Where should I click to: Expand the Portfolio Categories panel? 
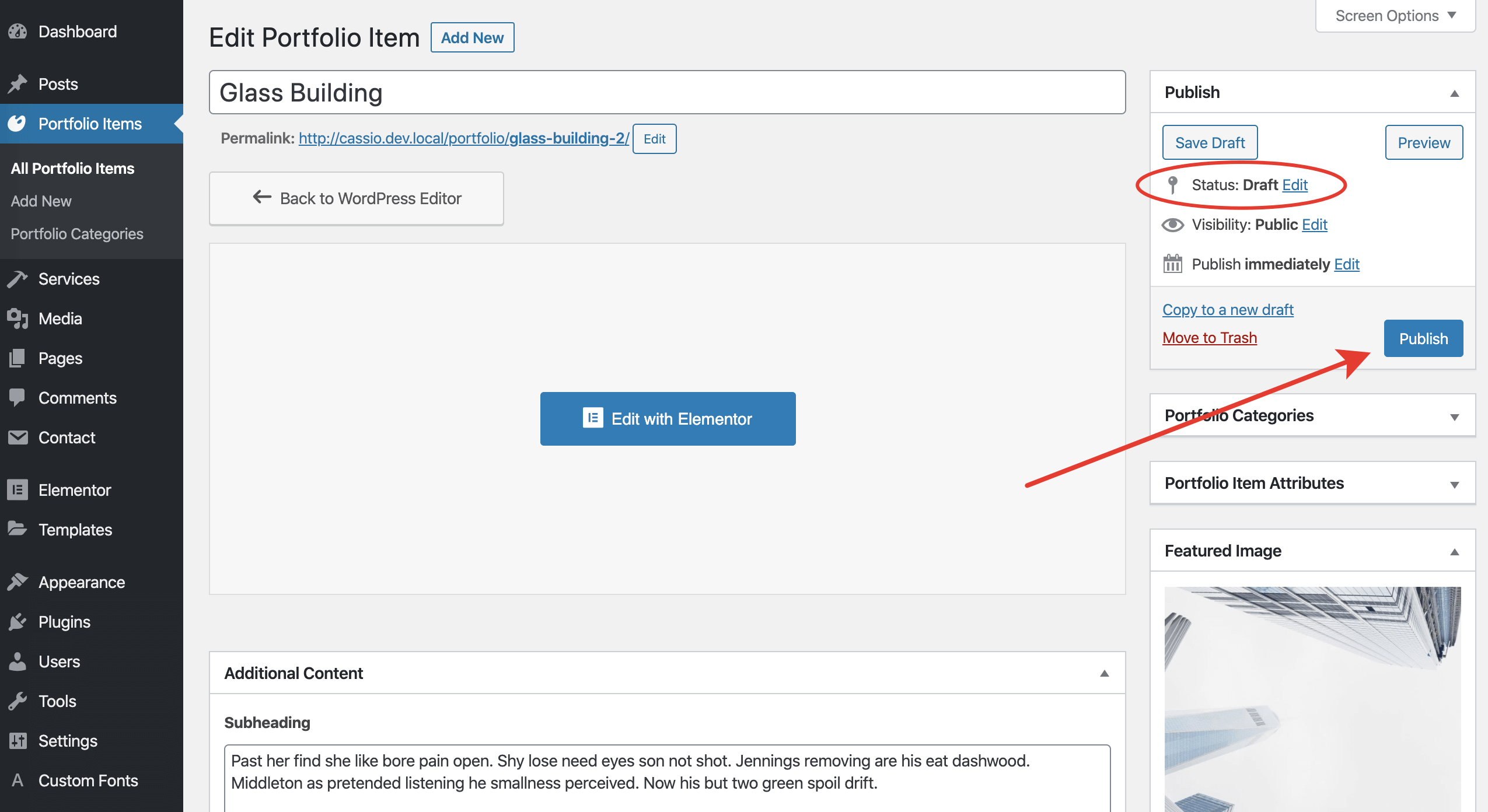(x=1454, y=416)
